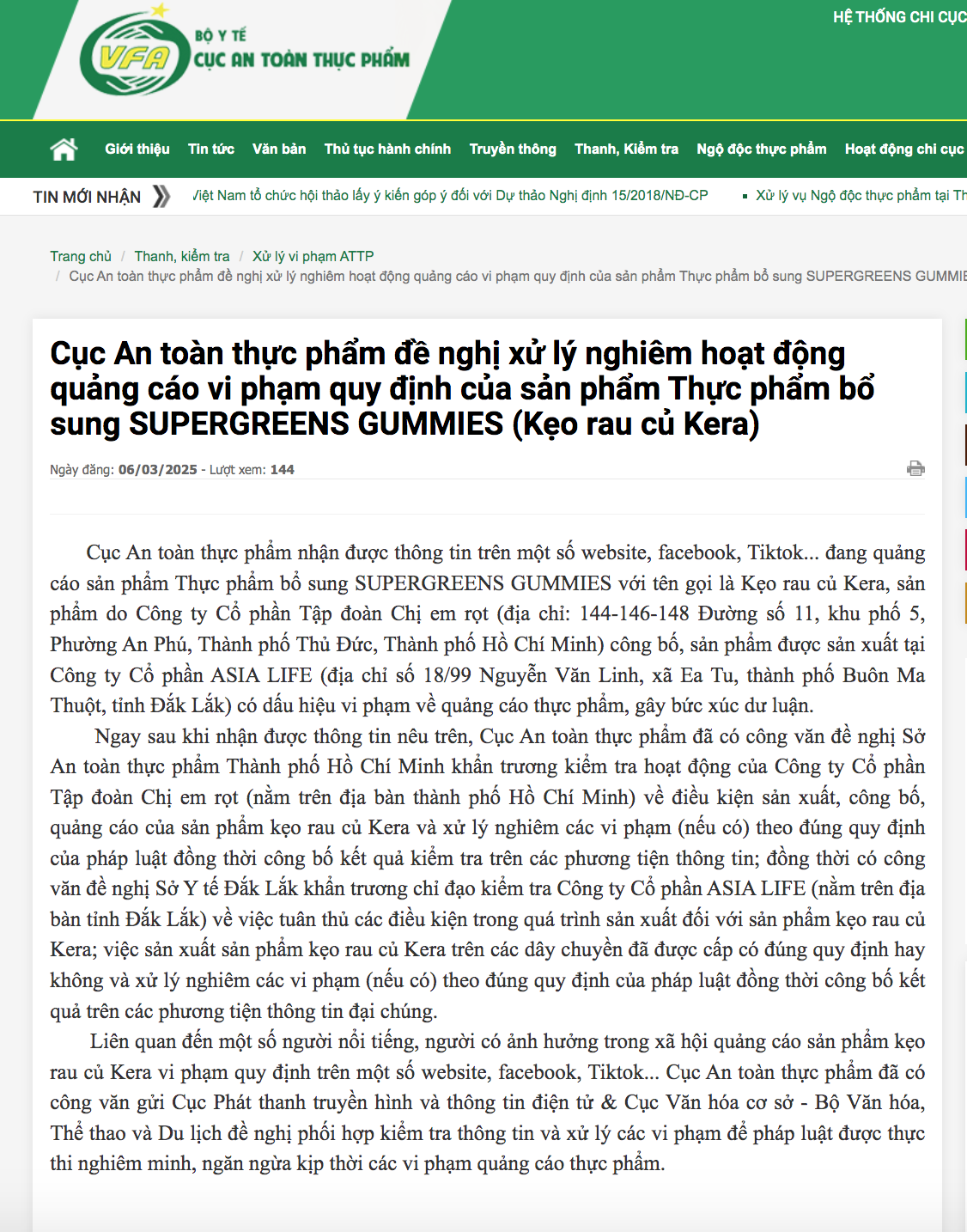Image resolution: width=967 pixels, height=1232 pixels.
Task: Click the HỆ THỐNG CHI CỤC header link
Action: pos(899,17)
